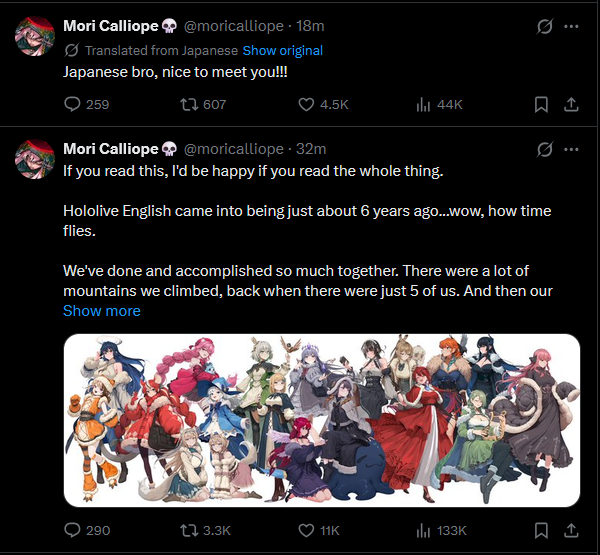Open more options menu on first post
The height and width of the screenshot is (555, 600).
(x=571, y=26)
